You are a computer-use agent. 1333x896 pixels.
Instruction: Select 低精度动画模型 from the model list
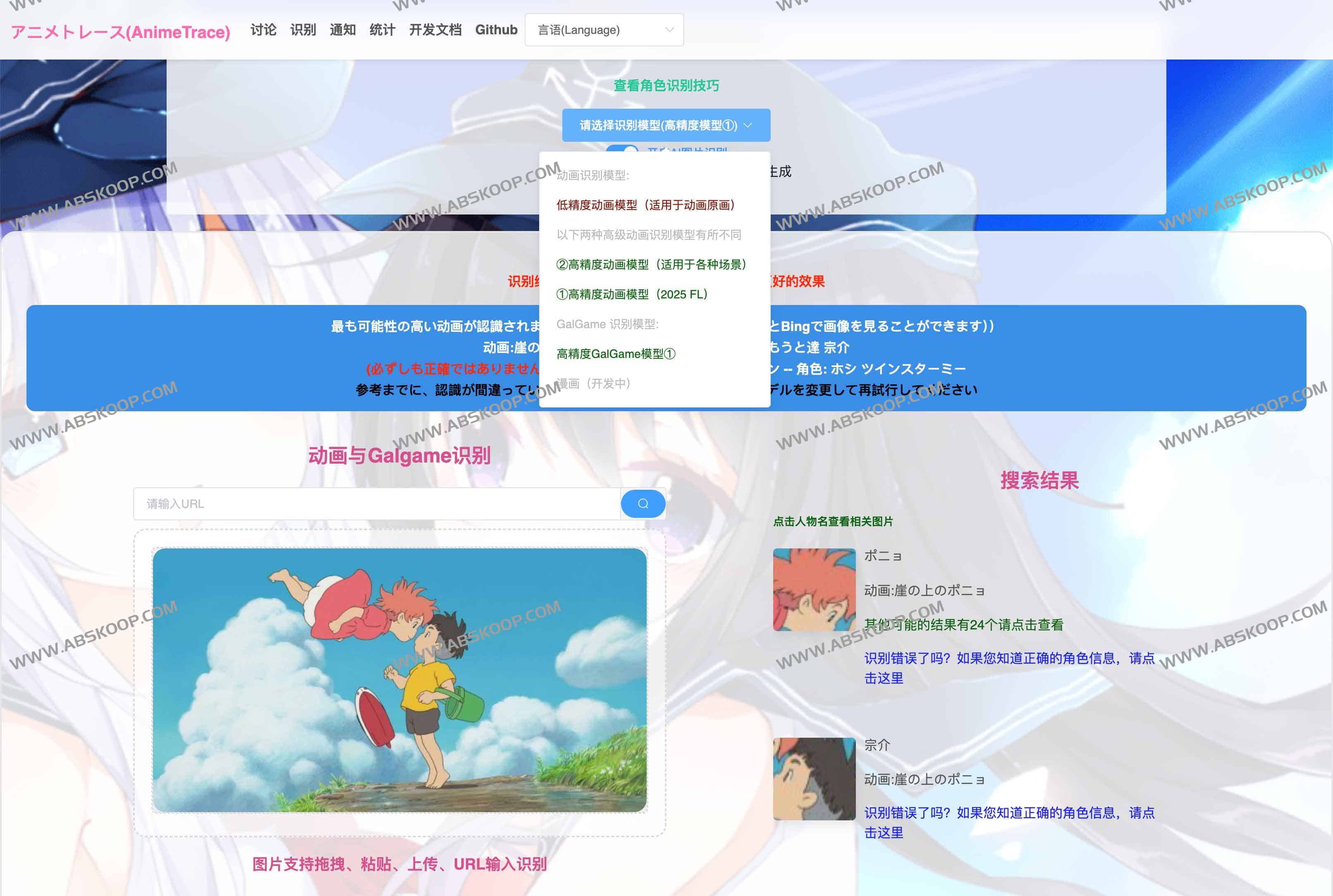click(x=645, y=205)
